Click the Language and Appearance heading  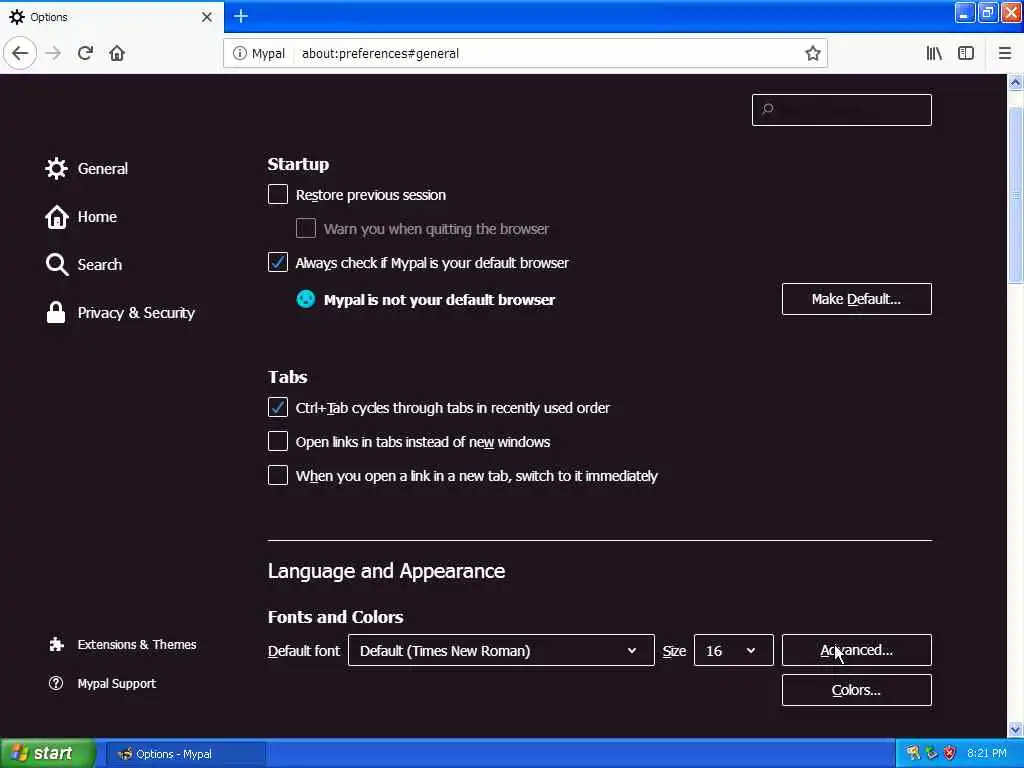[386, 571]
